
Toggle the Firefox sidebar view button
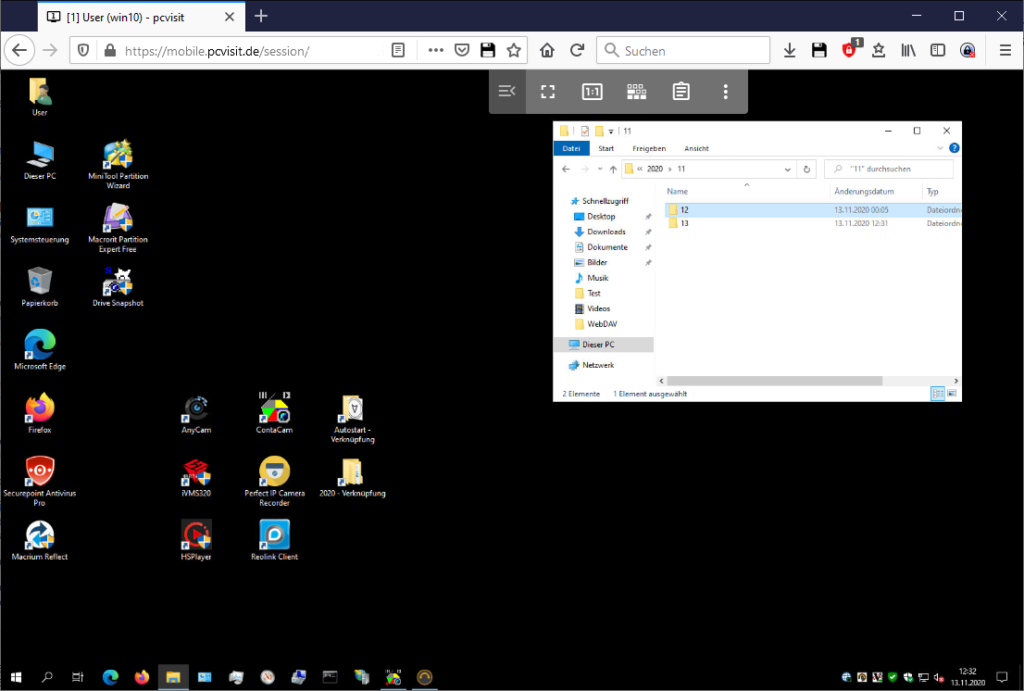click(937, 50)
